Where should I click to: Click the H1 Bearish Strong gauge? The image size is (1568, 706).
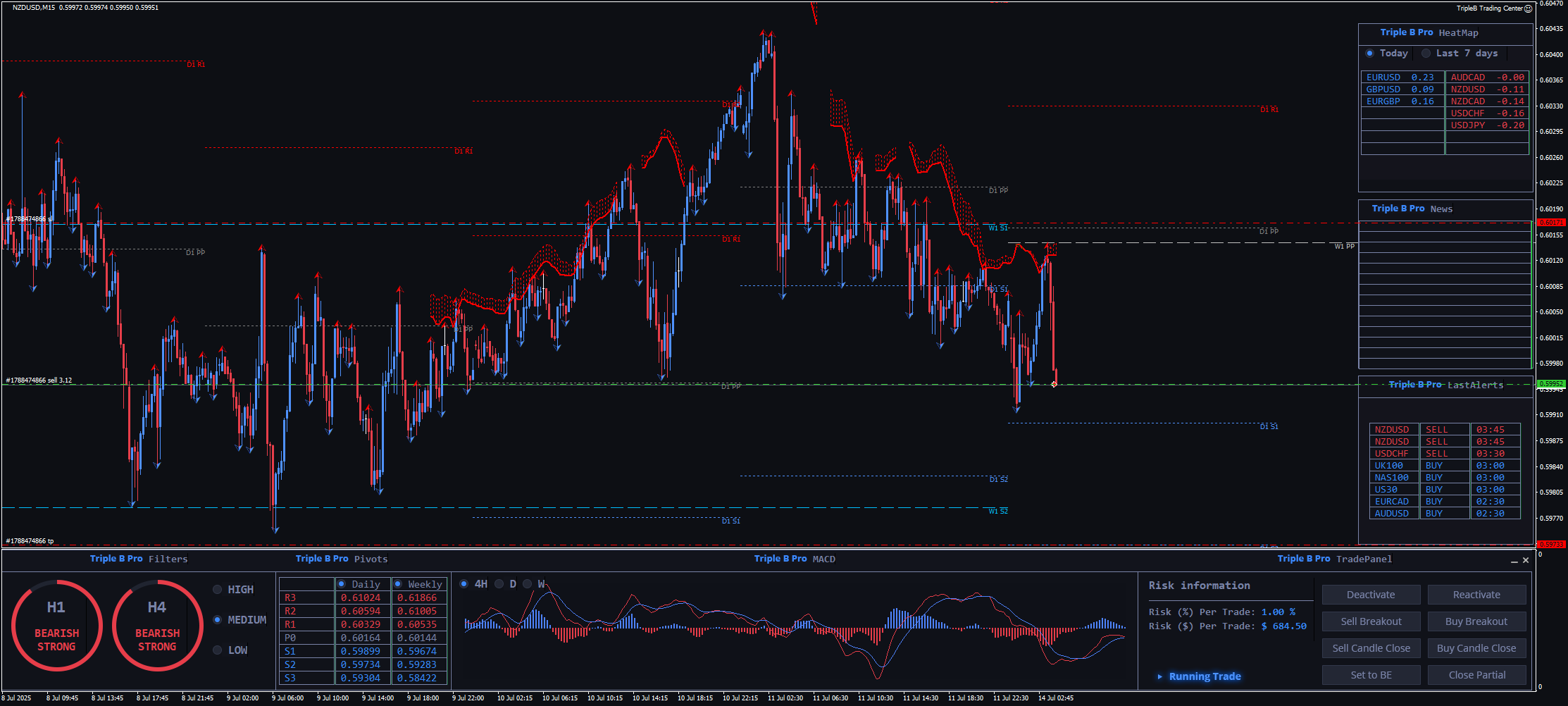[x=56, y=626]
